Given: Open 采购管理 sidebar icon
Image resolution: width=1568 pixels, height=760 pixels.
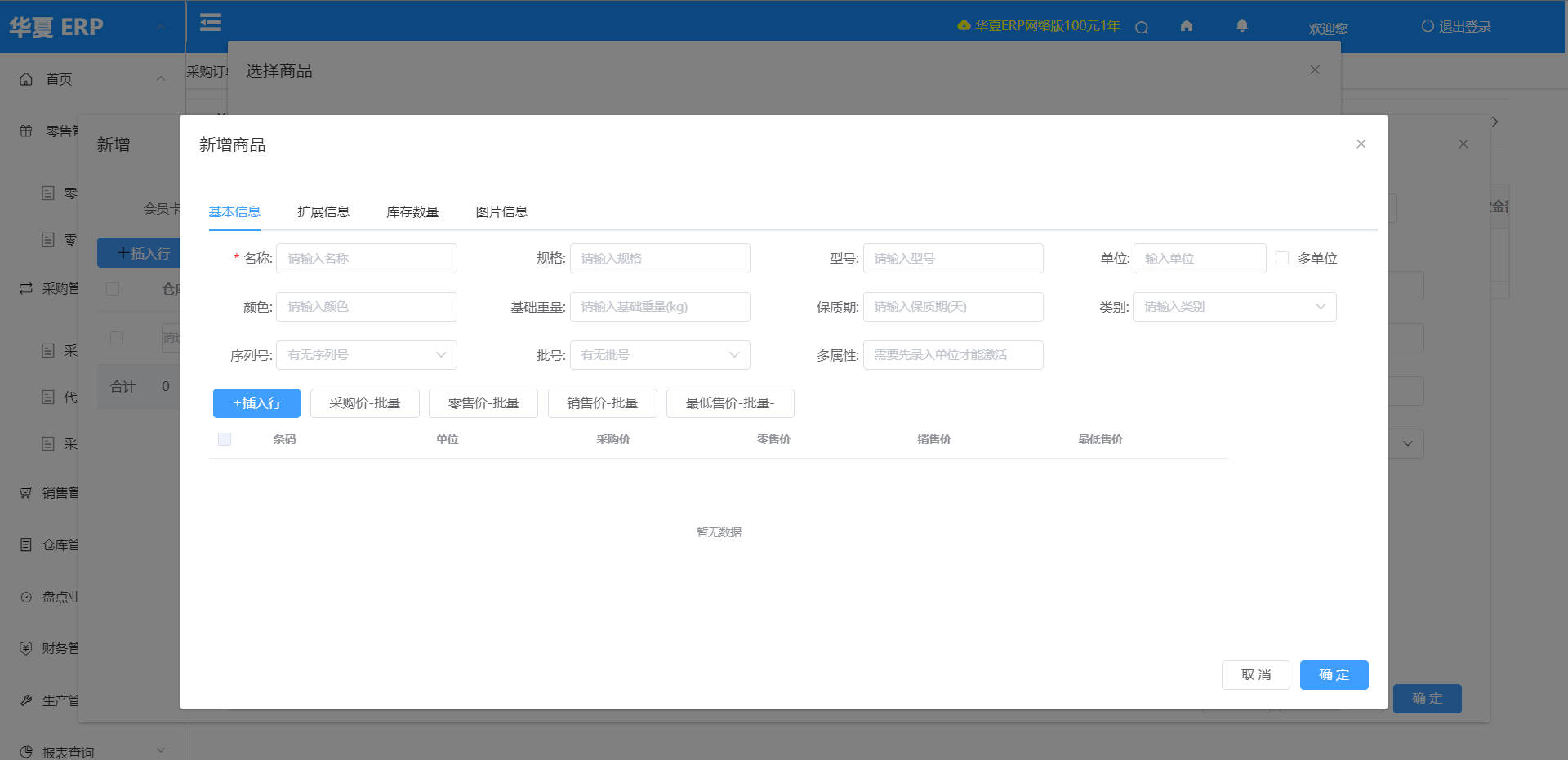Looking at the screenshot, I should (26, 288).
